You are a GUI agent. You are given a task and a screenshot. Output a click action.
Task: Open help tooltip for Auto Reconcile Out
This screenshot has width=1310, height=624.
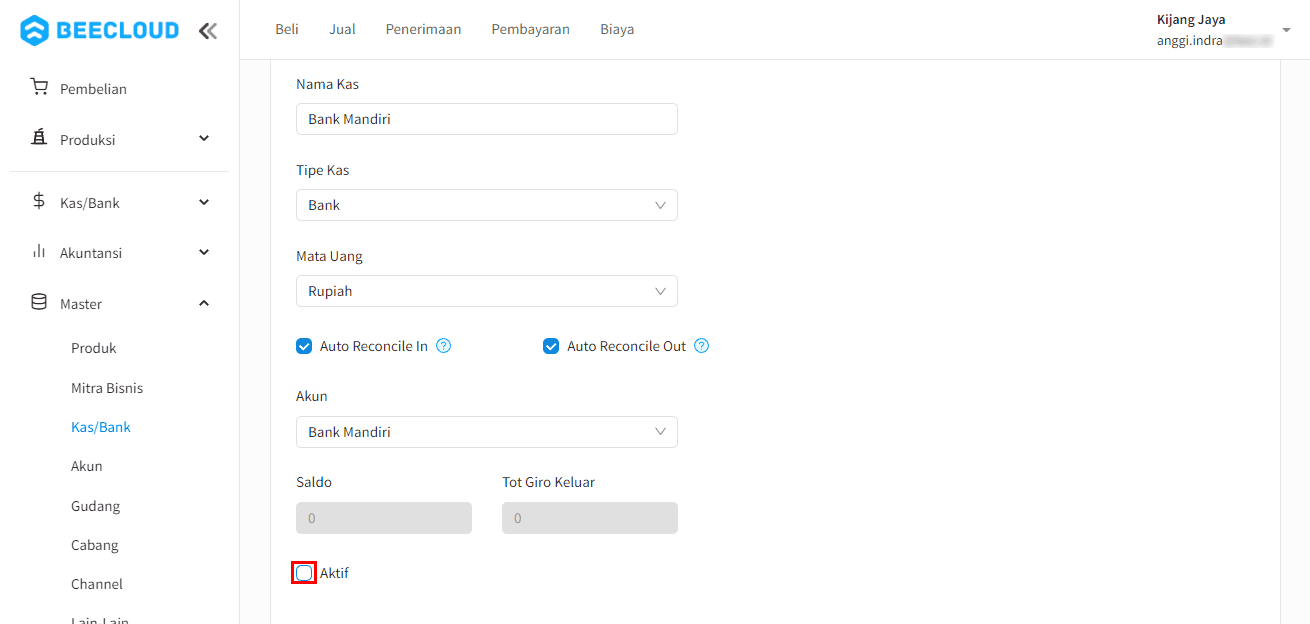(x=701, y=346)
